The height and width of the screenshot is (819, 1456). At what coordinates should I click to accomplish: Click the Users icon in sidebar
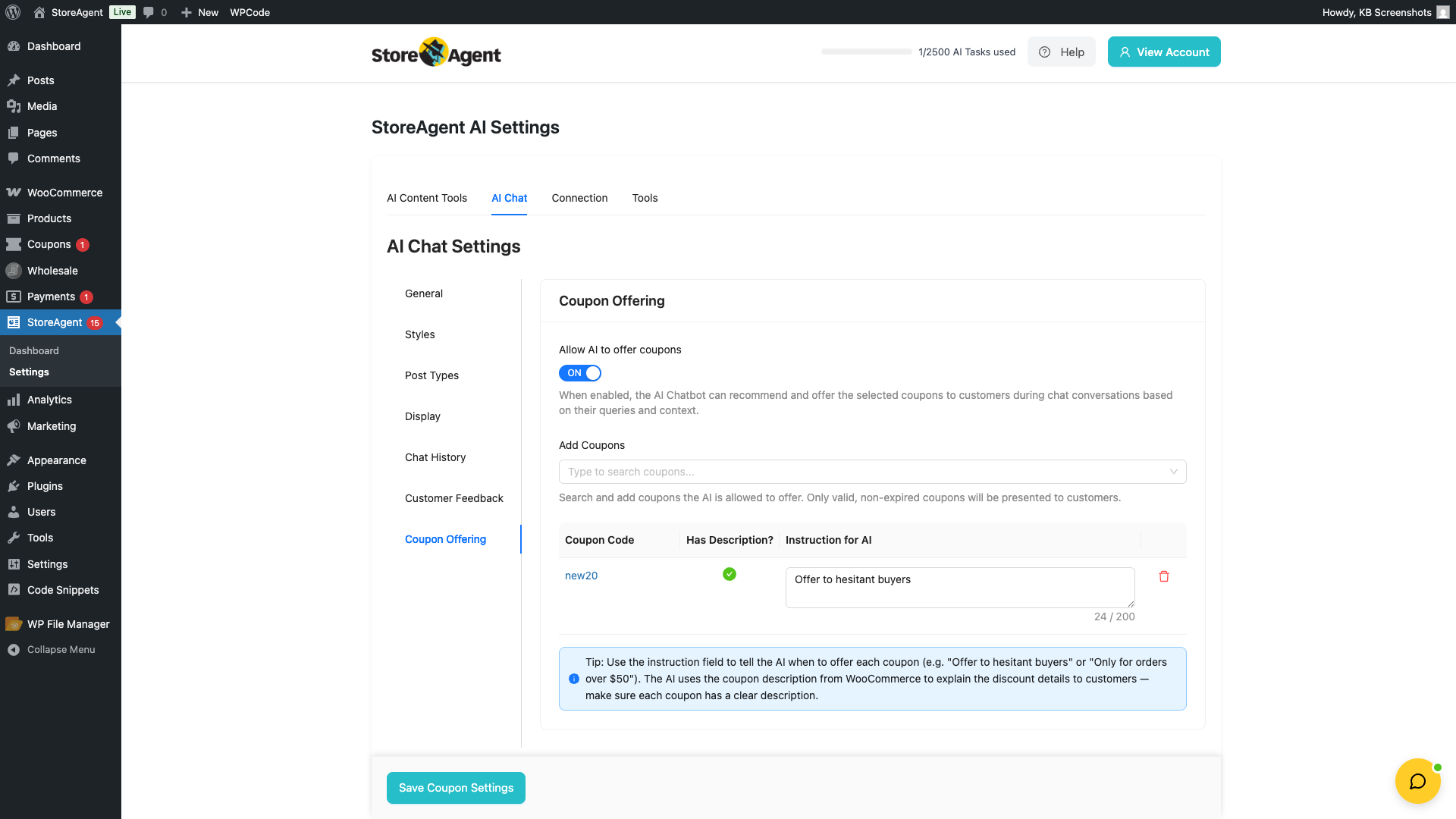point(14,512)
